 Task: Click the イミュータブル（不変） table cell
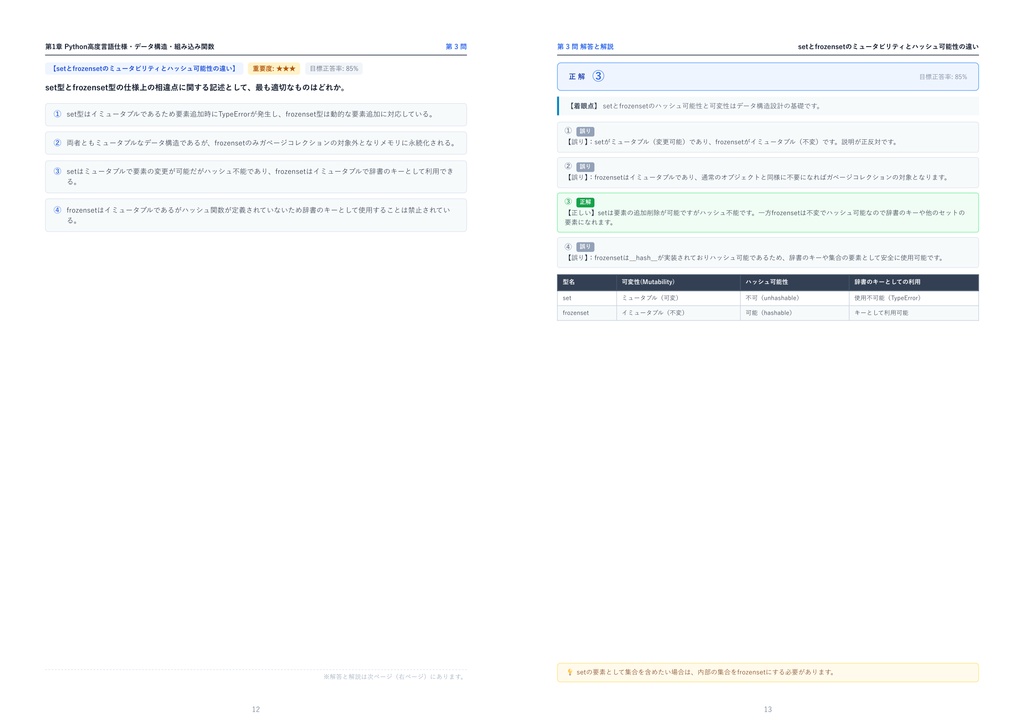(x=678, y=313)
